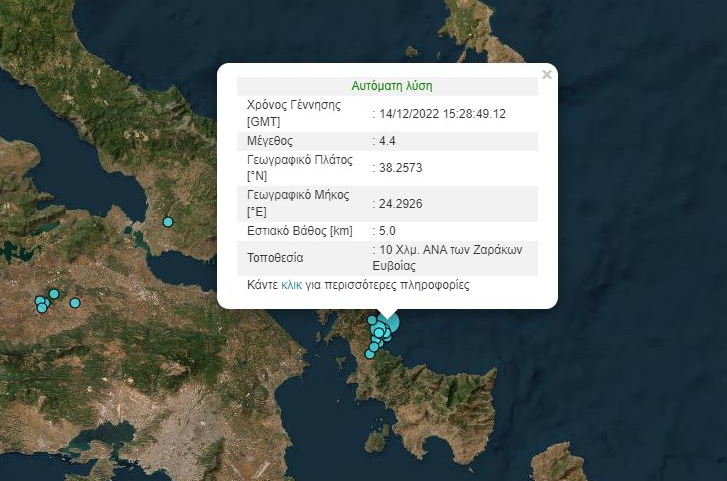Select the bottom marker of the western marker group
The height and width of the screenshot is (481, 727).
point(42,308)
